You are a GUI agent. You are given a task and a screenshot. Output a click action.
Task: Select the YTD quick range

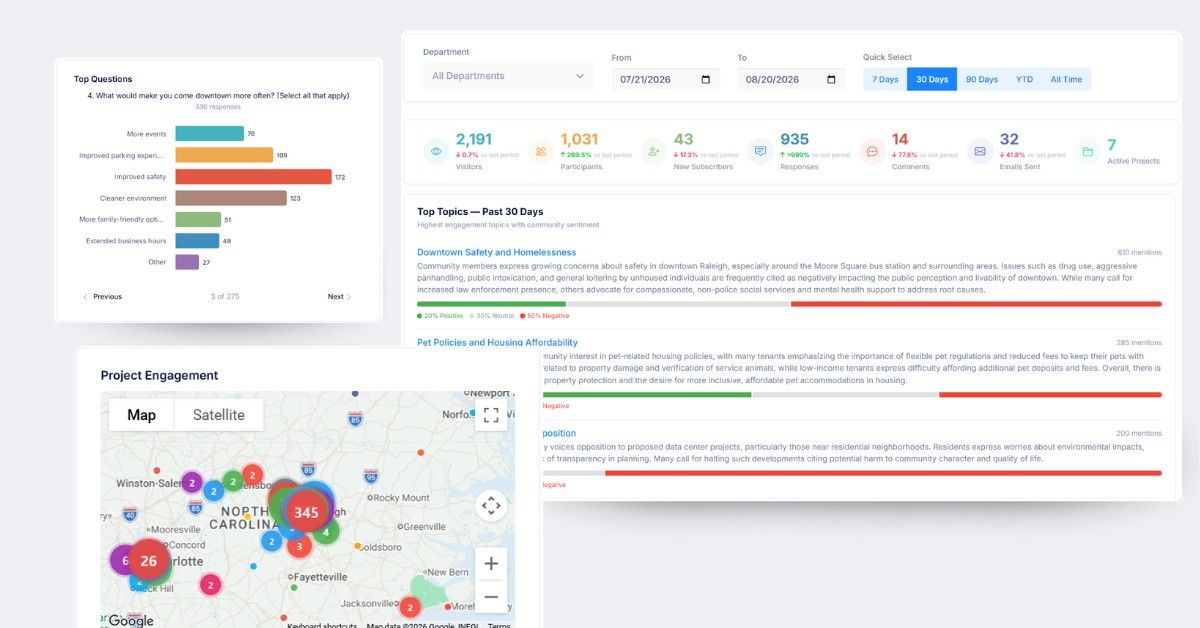pyautogui.click(x=1024, y=79)
